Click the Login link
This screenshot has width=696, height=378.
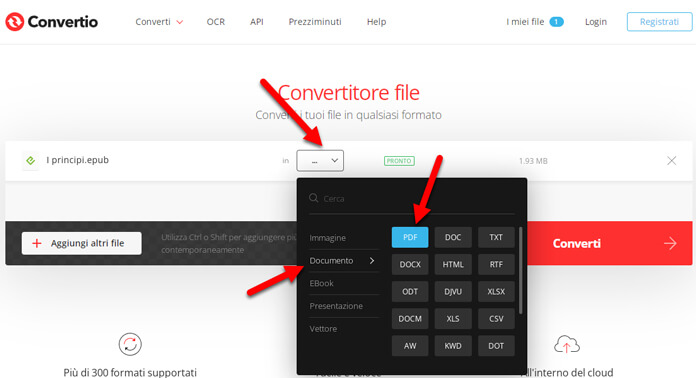click(596, 22)
